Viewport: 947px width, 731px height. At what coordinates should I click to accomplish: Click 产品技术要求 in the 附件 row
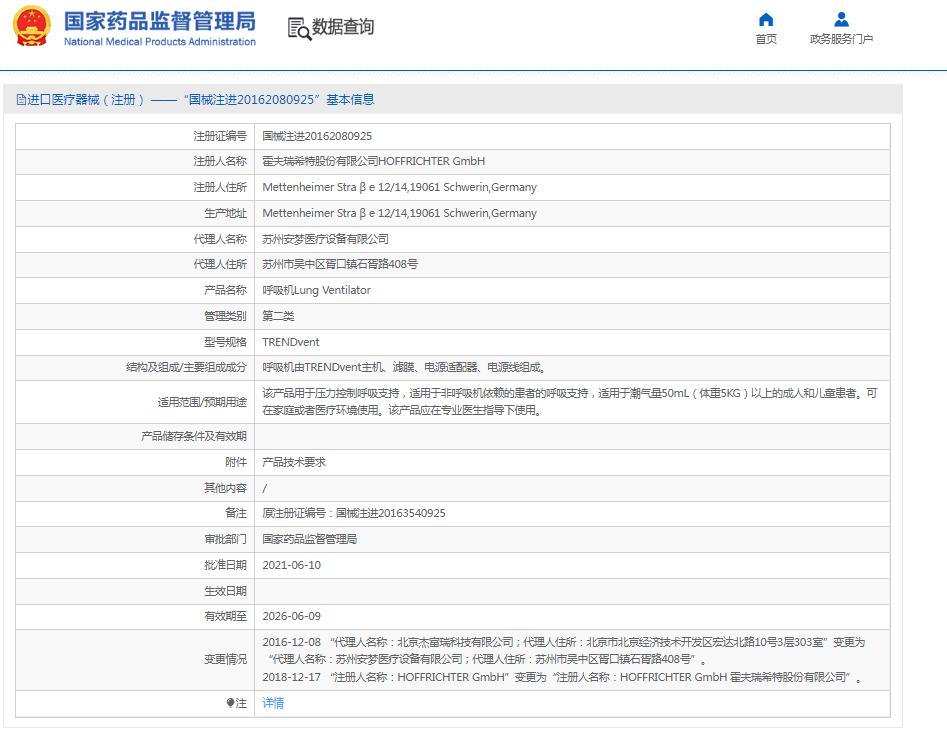(294, 462)
